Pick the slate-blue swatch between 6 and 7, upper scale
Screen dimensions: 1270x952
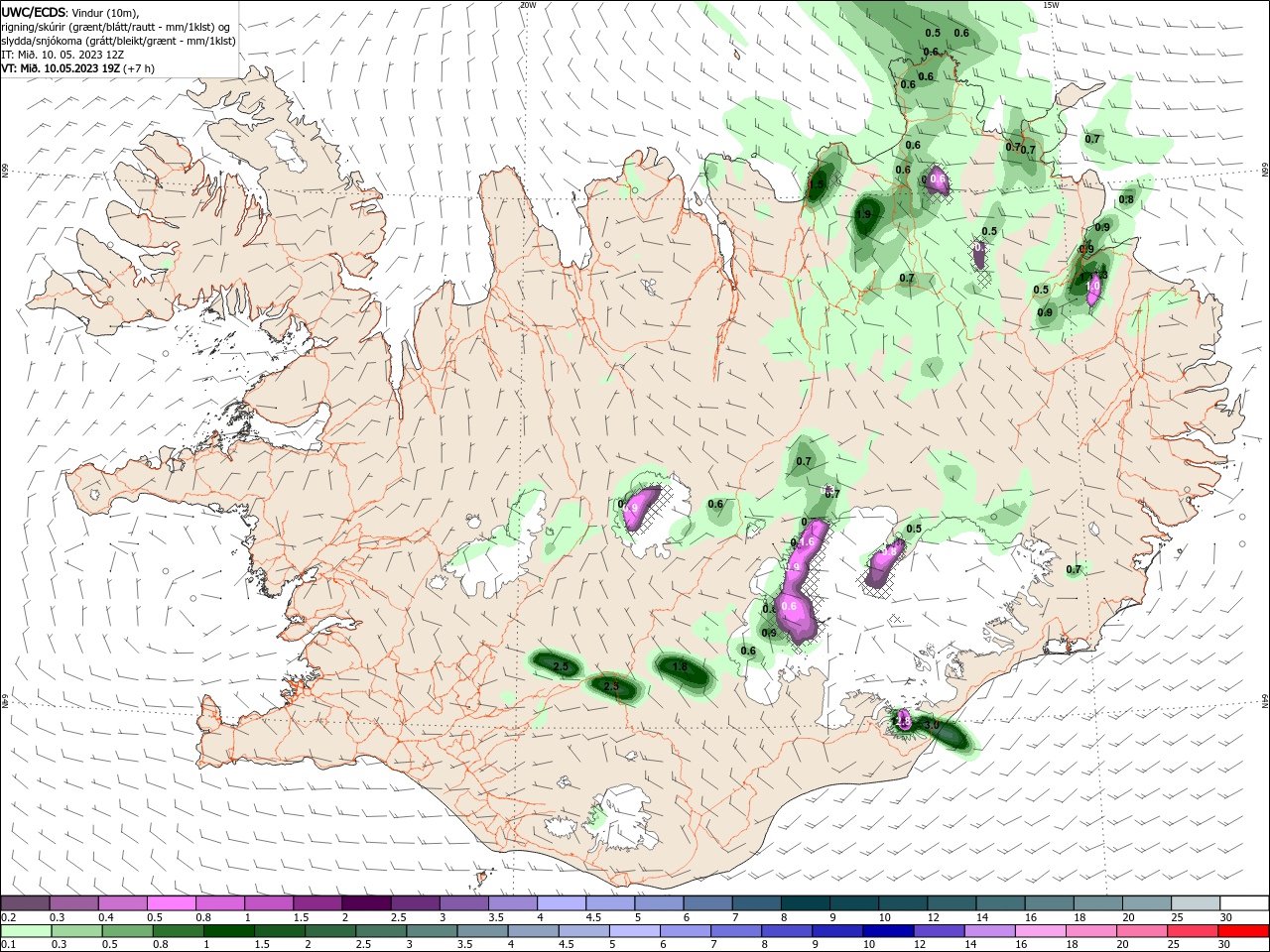[707, 903]
